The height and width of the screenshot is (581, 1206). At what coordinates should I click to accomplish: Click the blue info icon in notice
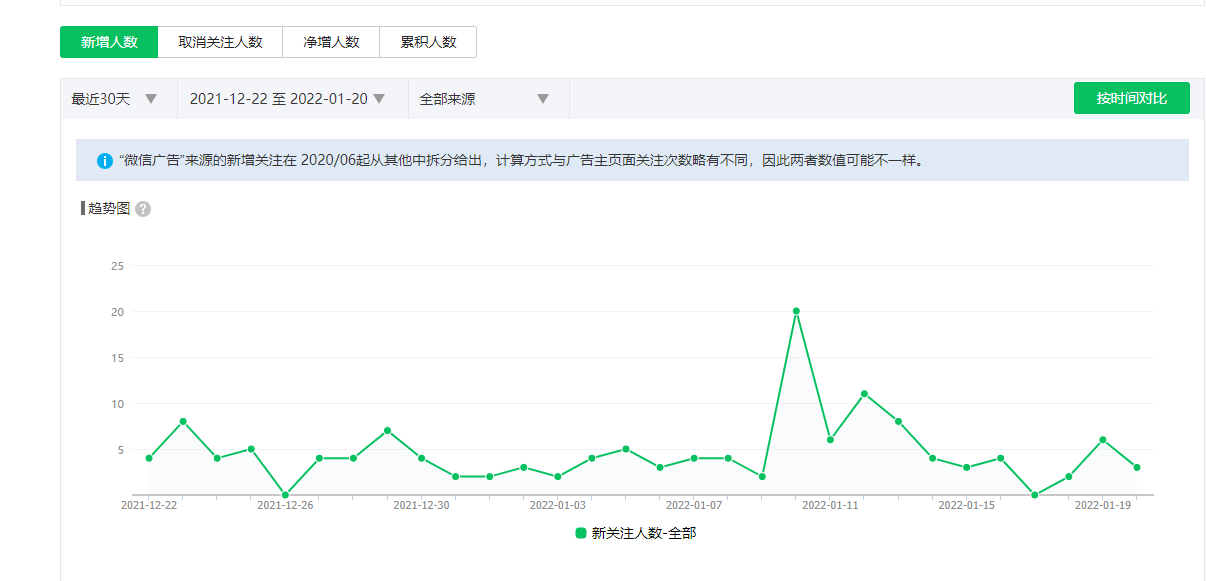104,160
